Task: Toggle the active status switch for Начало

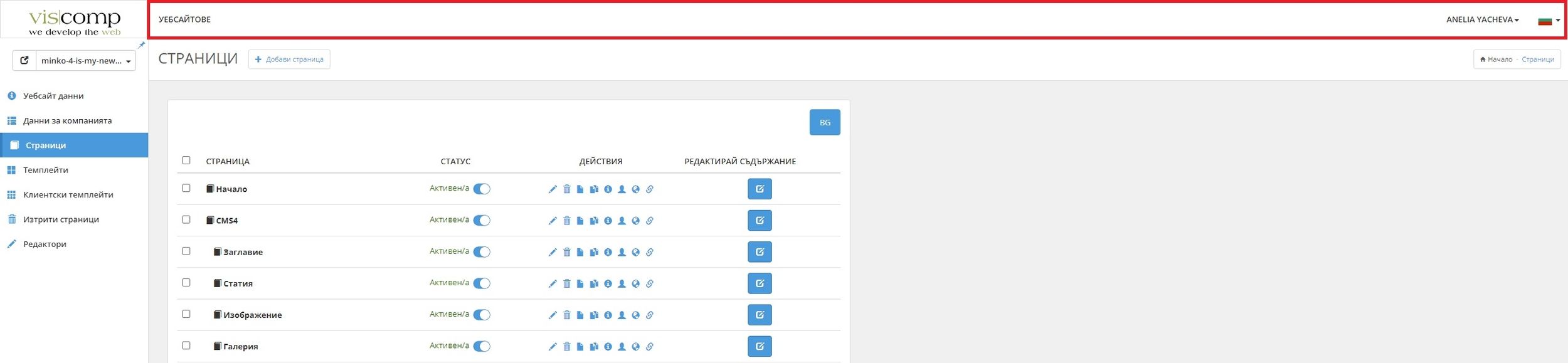Action: pyautogui.click(x=481, y=189)
